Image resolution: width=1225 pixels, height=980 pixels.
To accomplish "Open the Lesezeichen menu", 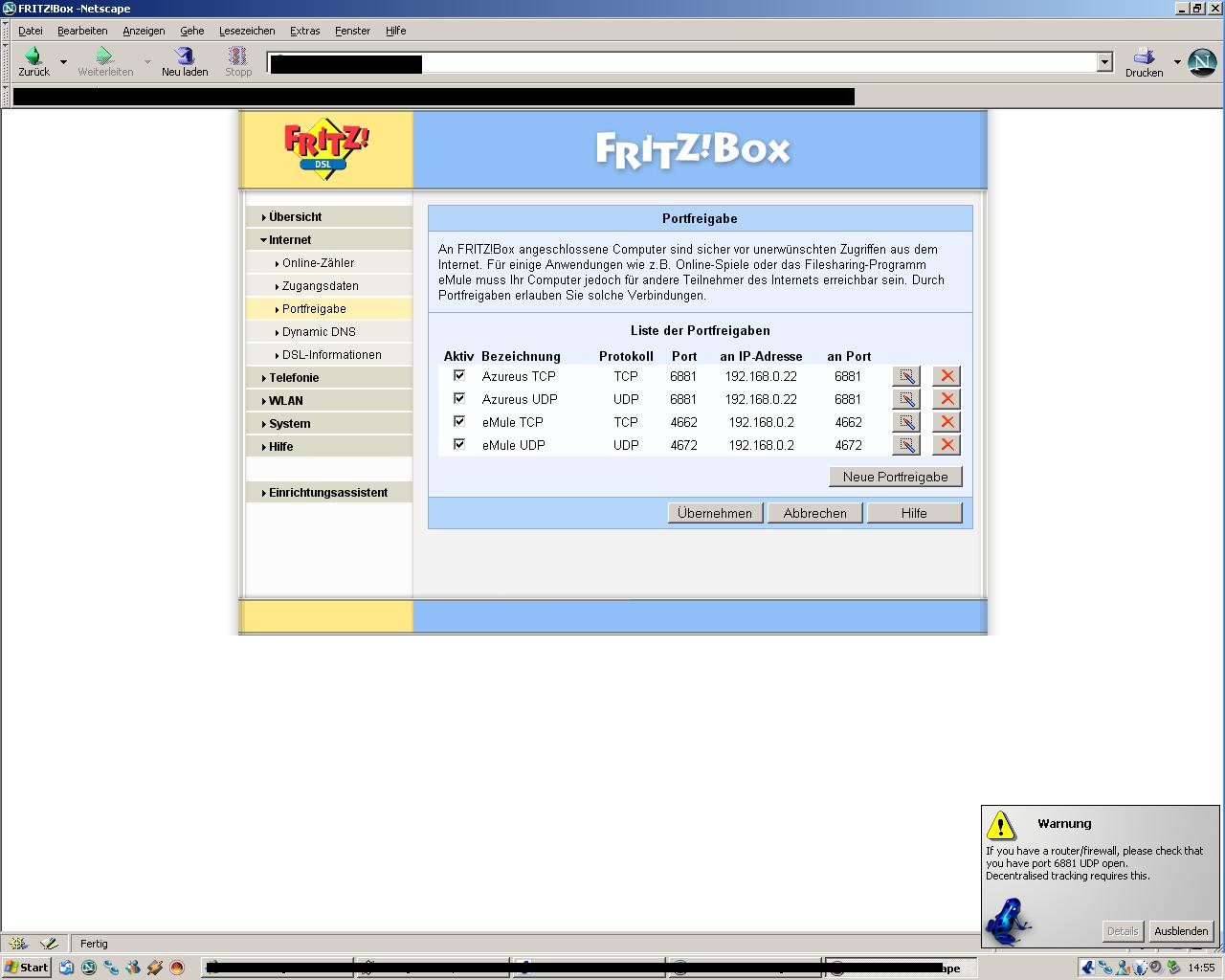I will pyautogui.click(x=247, y=31).
